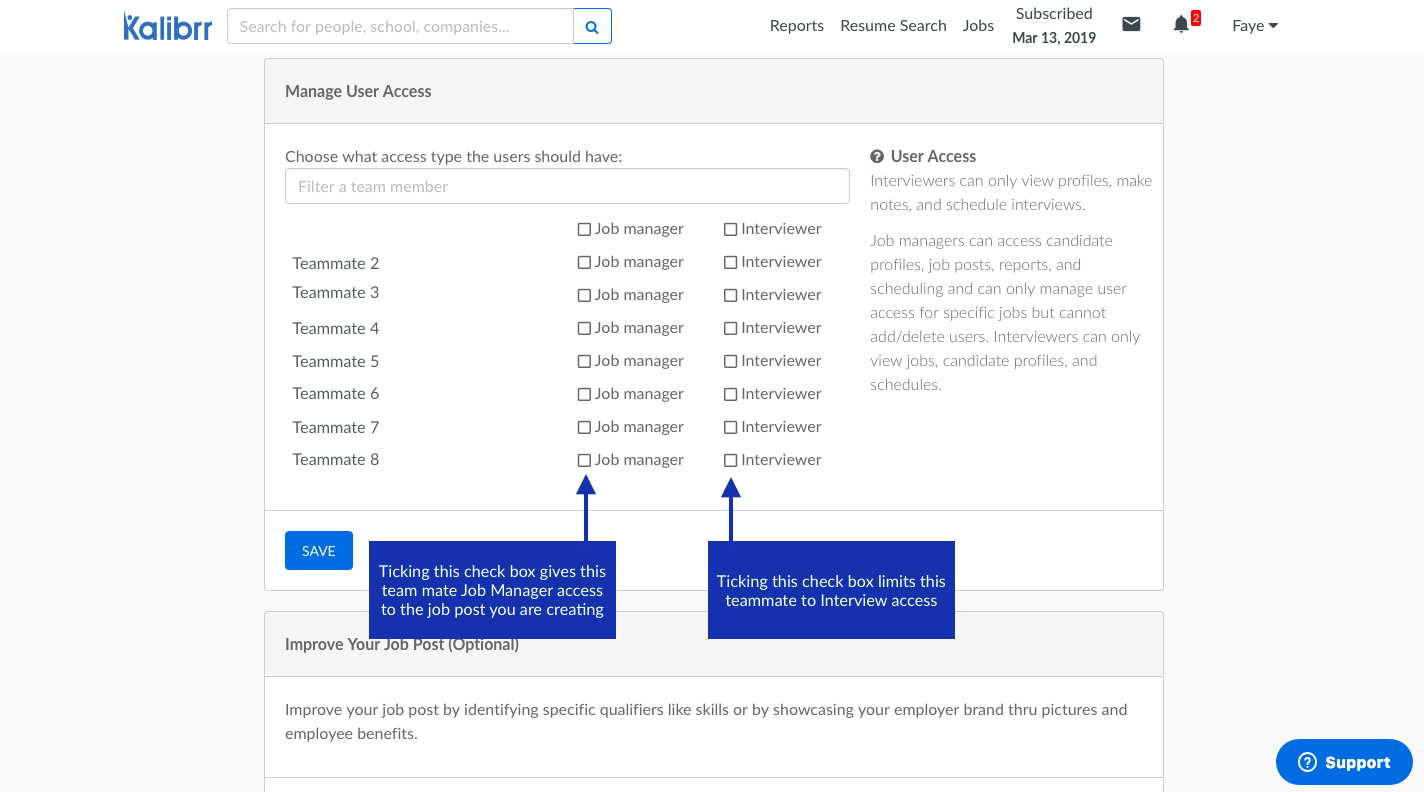Tick Job manager checkbox for Teammate 2
Image resolution: width=1424 pixels, height=792 pixels.
point(584,263)
